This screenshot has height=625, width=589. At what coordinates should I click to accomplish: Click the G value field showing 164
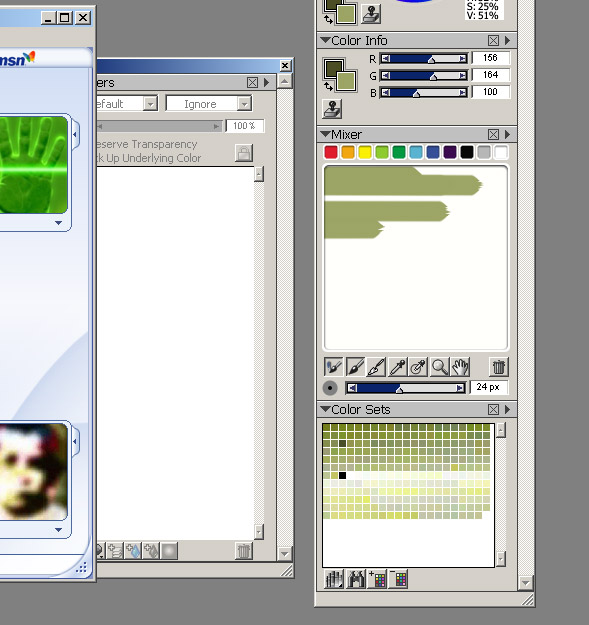(491, 75)
